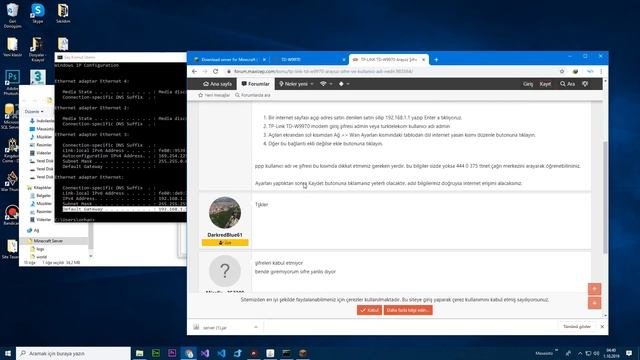
Task: Open Skype desktop shortcut
Action: [38, 13]
